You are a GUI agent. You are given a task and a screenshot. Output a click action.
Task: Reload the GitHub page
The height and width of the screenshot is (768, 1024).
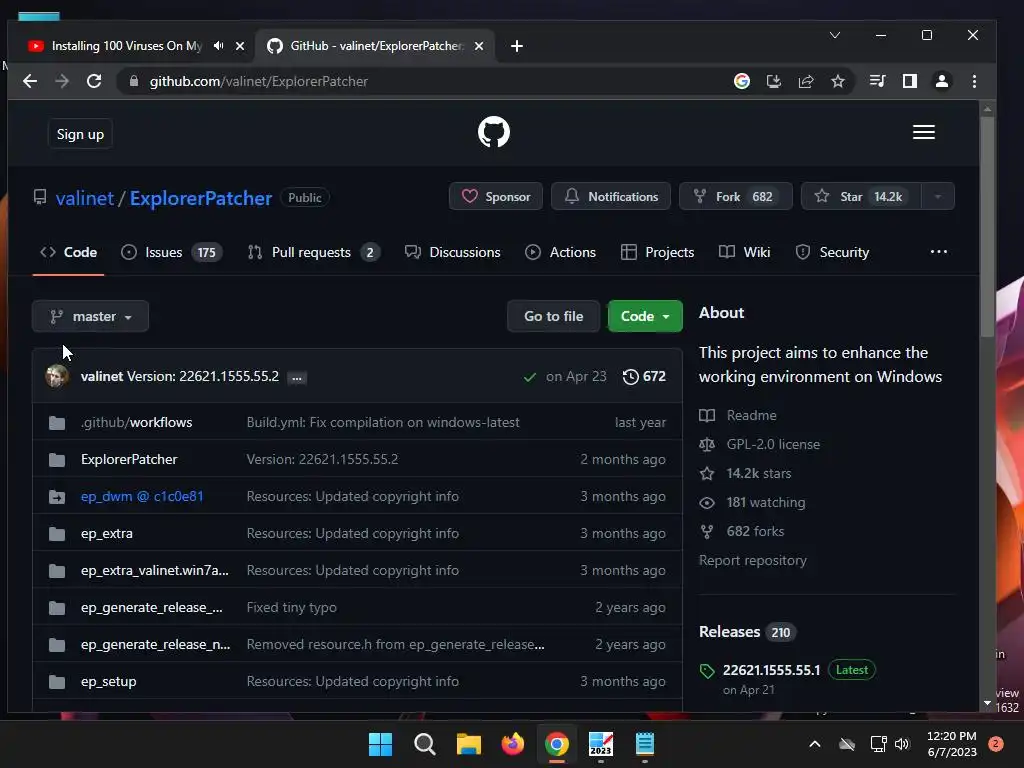94,81
